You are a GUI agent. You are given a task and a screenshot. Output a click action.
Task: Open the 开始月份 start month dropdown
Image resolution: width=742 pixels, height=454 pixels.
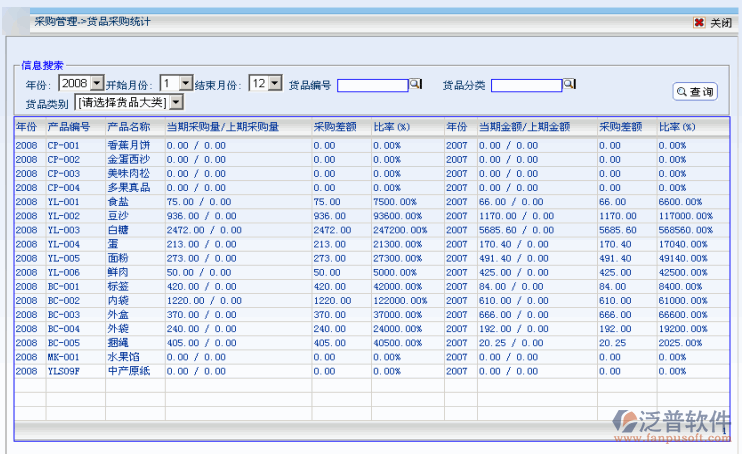coord(186,85)
